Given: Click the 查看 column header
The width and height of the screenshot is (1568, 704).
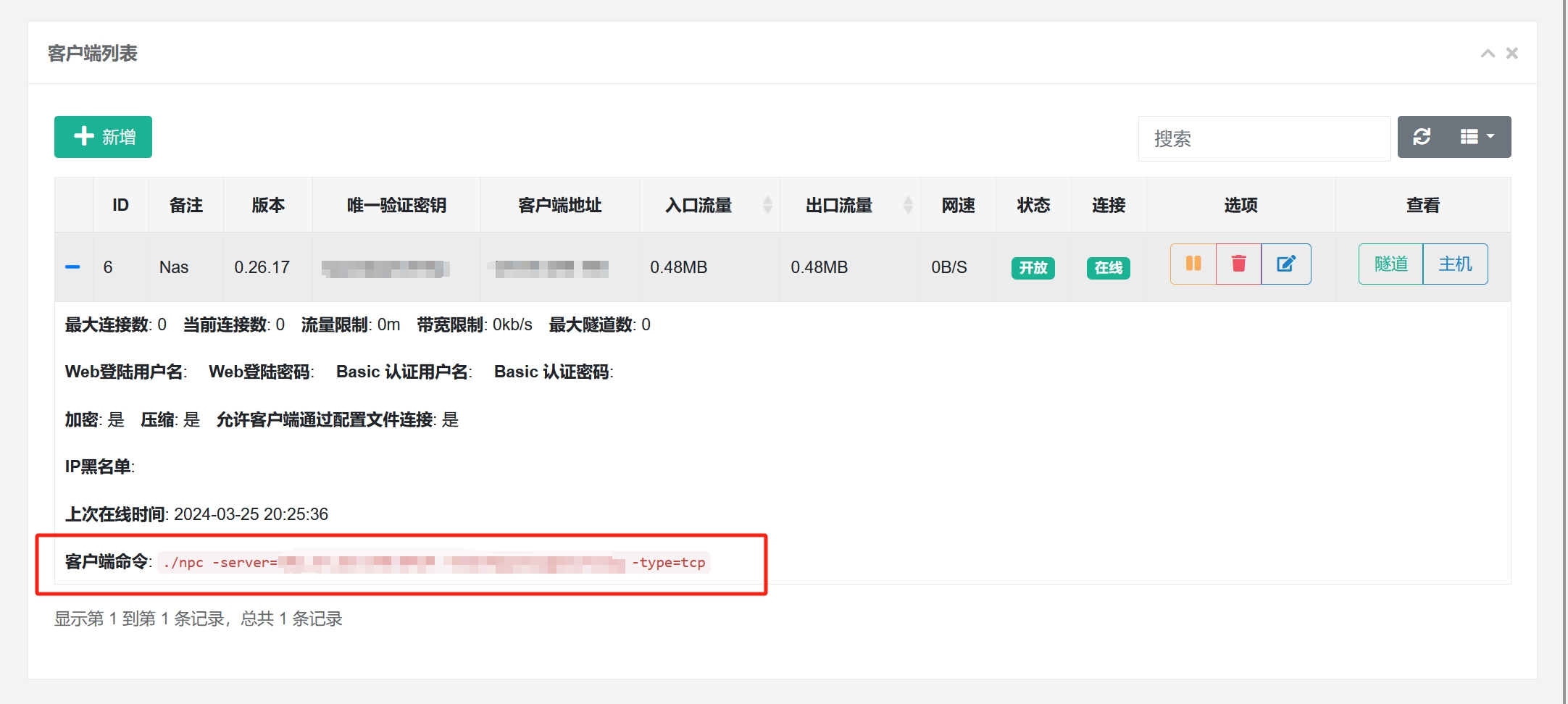Looking at the screenshot, I should pos(1423,205).
